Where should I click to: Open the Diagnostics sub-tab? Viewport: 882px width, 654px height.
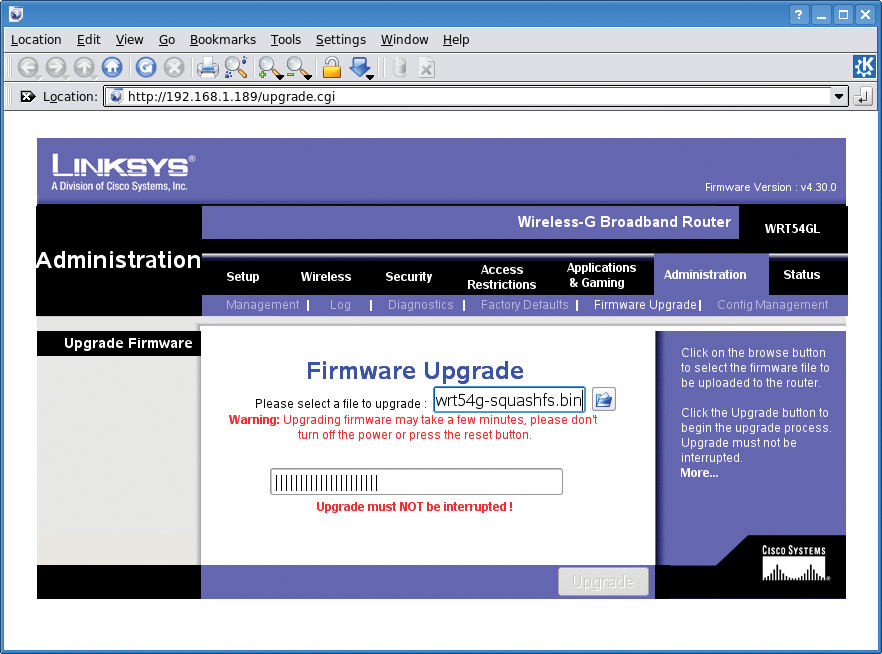click(420, 305)
